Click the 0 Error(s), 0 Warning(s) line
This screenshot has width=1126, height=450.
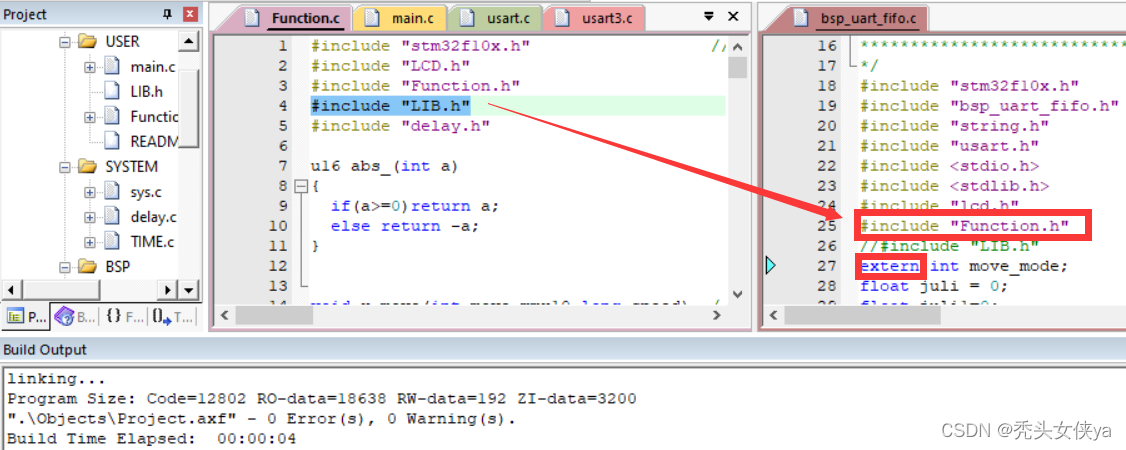click(261, 418)
